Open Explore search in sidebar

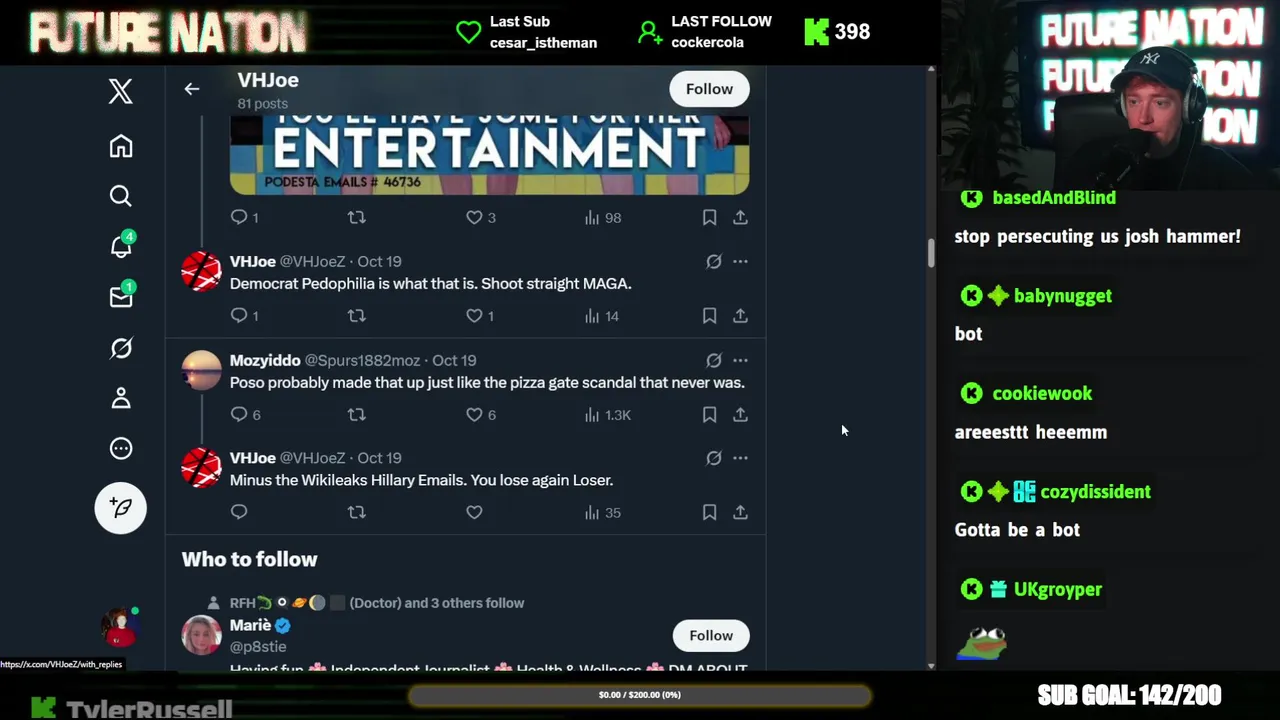(x=121, y=196)
